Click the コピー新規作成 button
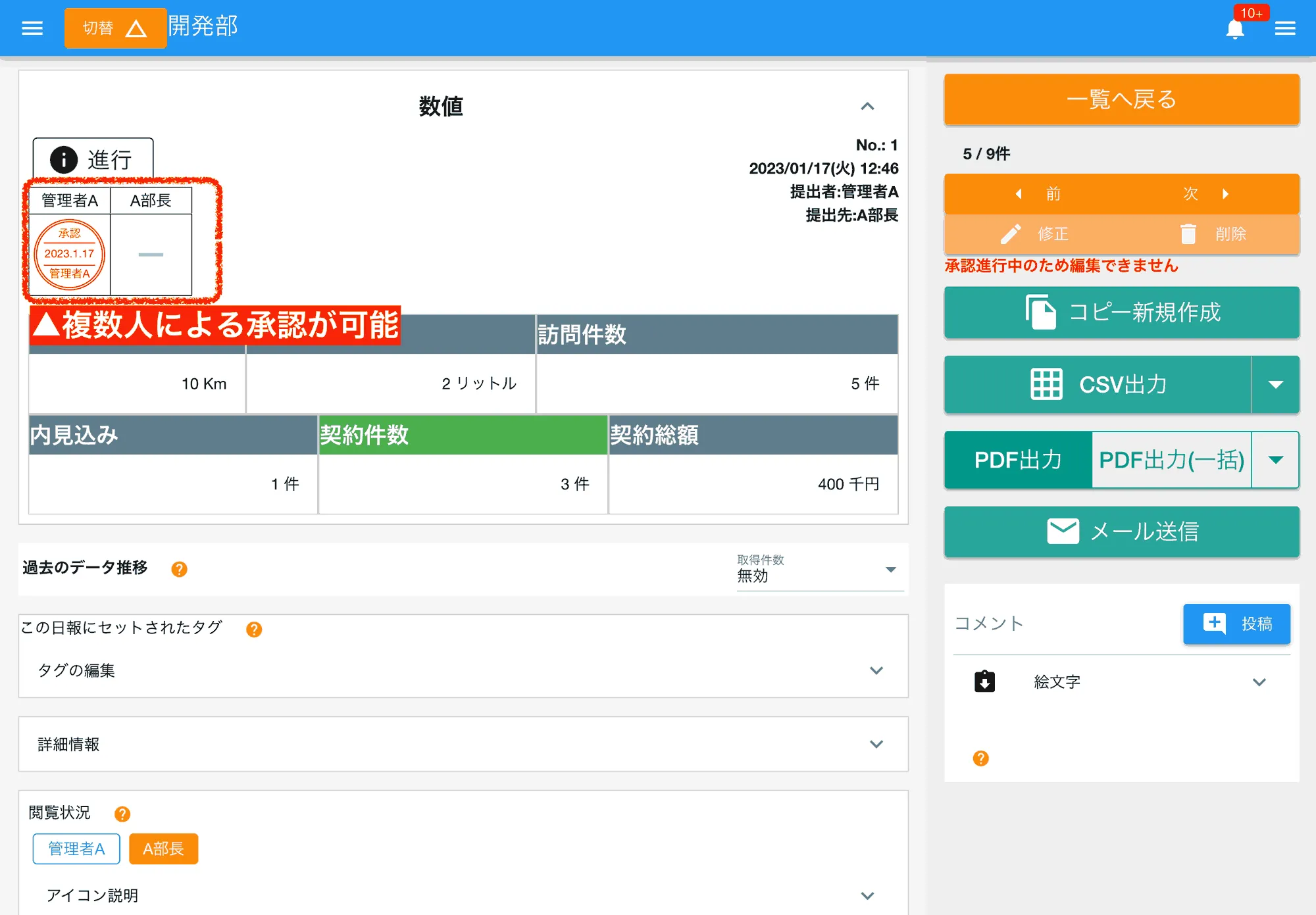Image resolution: width=1316 pixels, height=915 pixels. coord(1121,312)
